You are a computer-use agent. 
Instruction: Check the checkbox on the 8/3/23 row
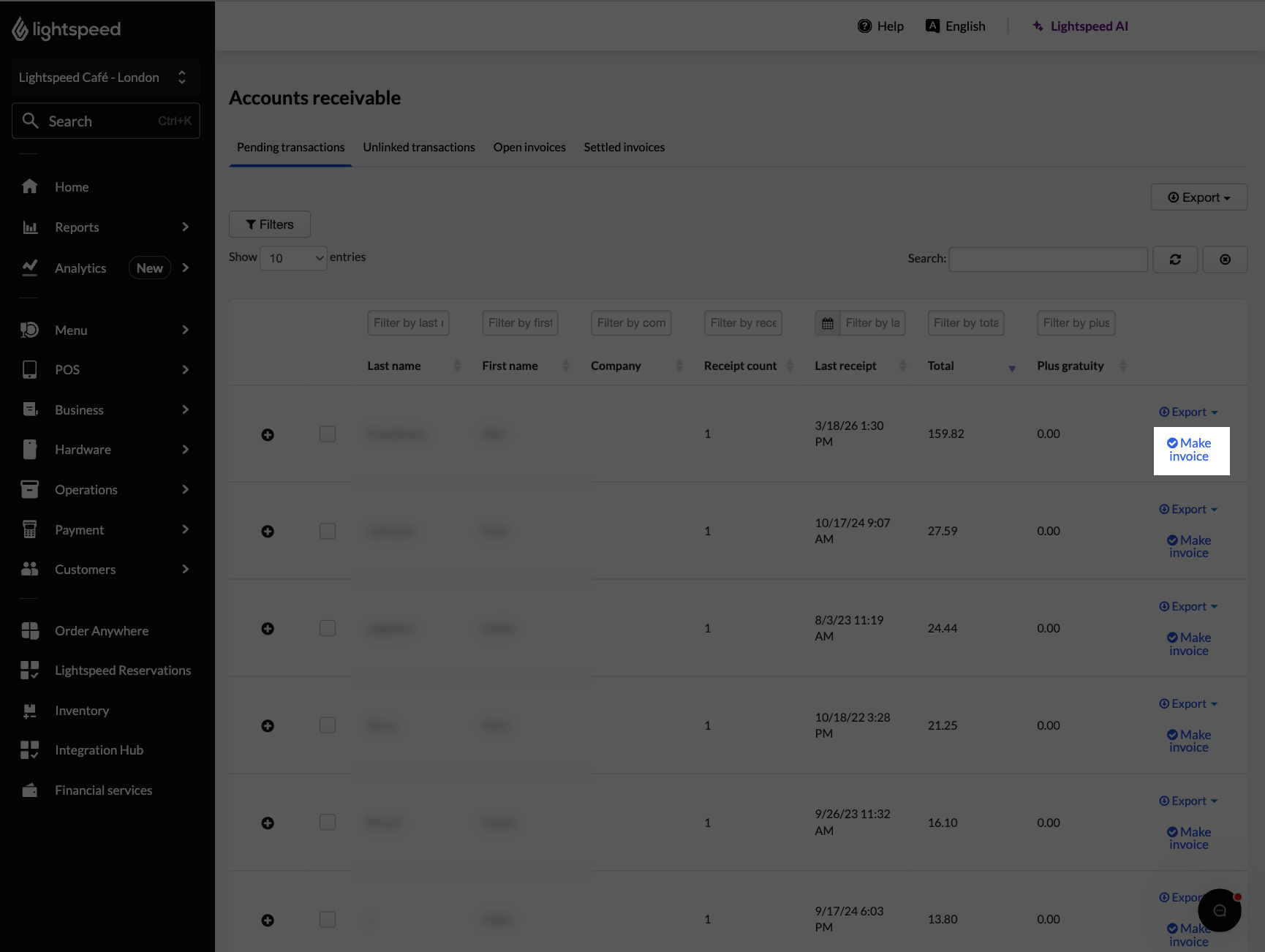(x=327, y=628)
